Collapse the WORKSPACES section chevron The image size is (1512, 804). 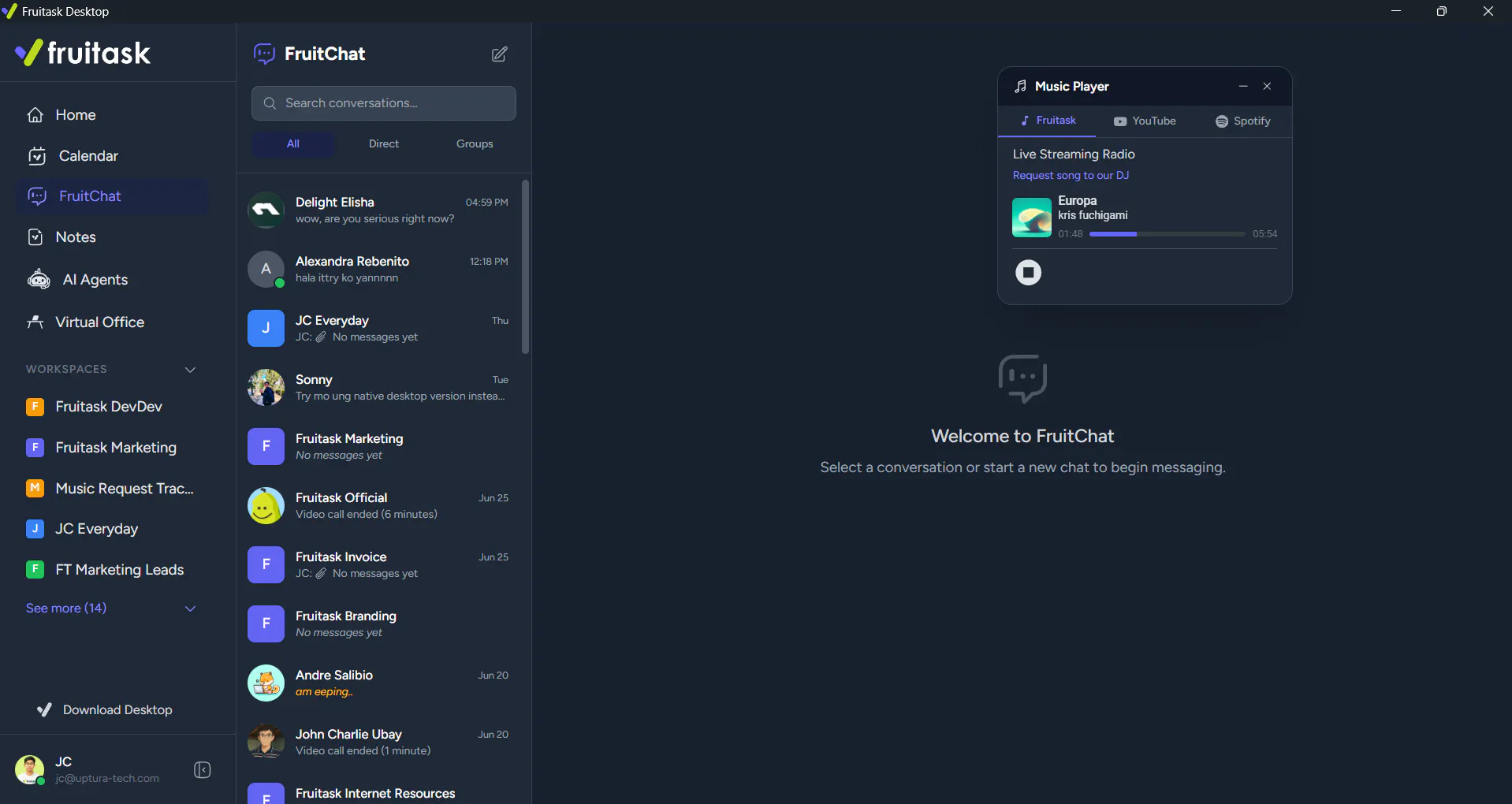pyautogui.click(x=190, y=370)
